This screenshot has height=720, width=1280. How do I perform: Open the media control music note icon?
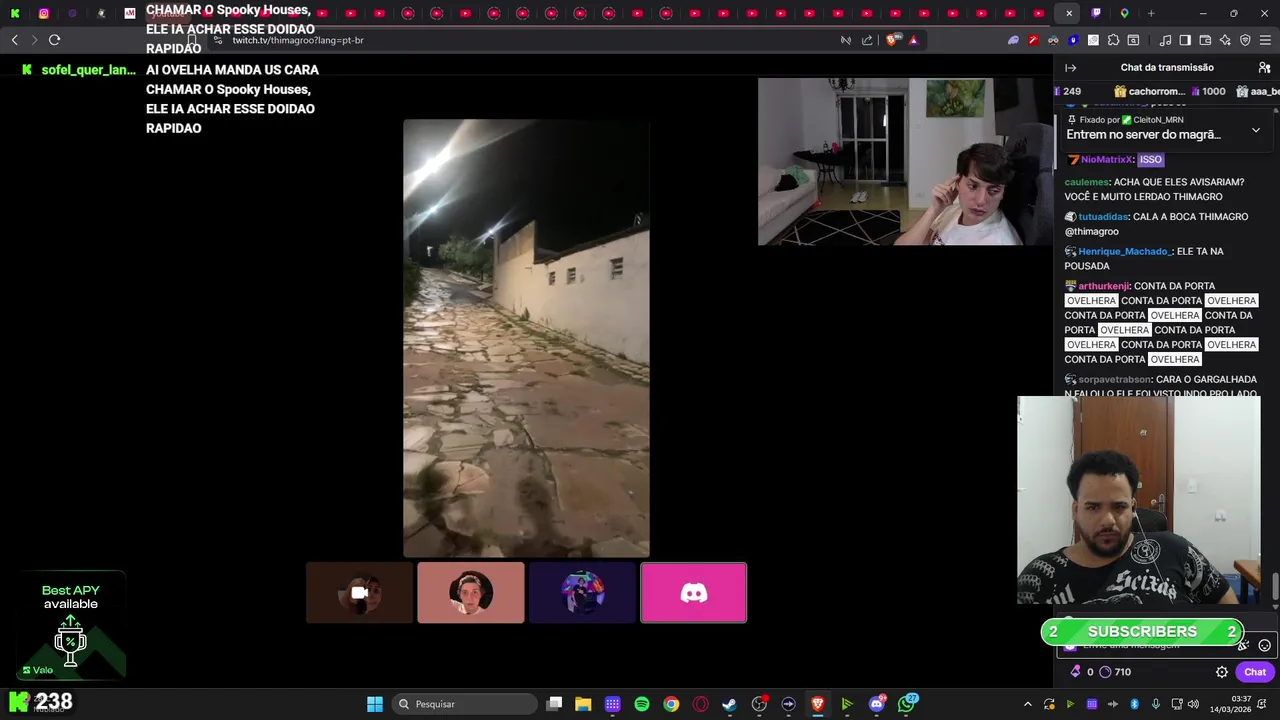pyautogui.click(x=1165, y=40)
